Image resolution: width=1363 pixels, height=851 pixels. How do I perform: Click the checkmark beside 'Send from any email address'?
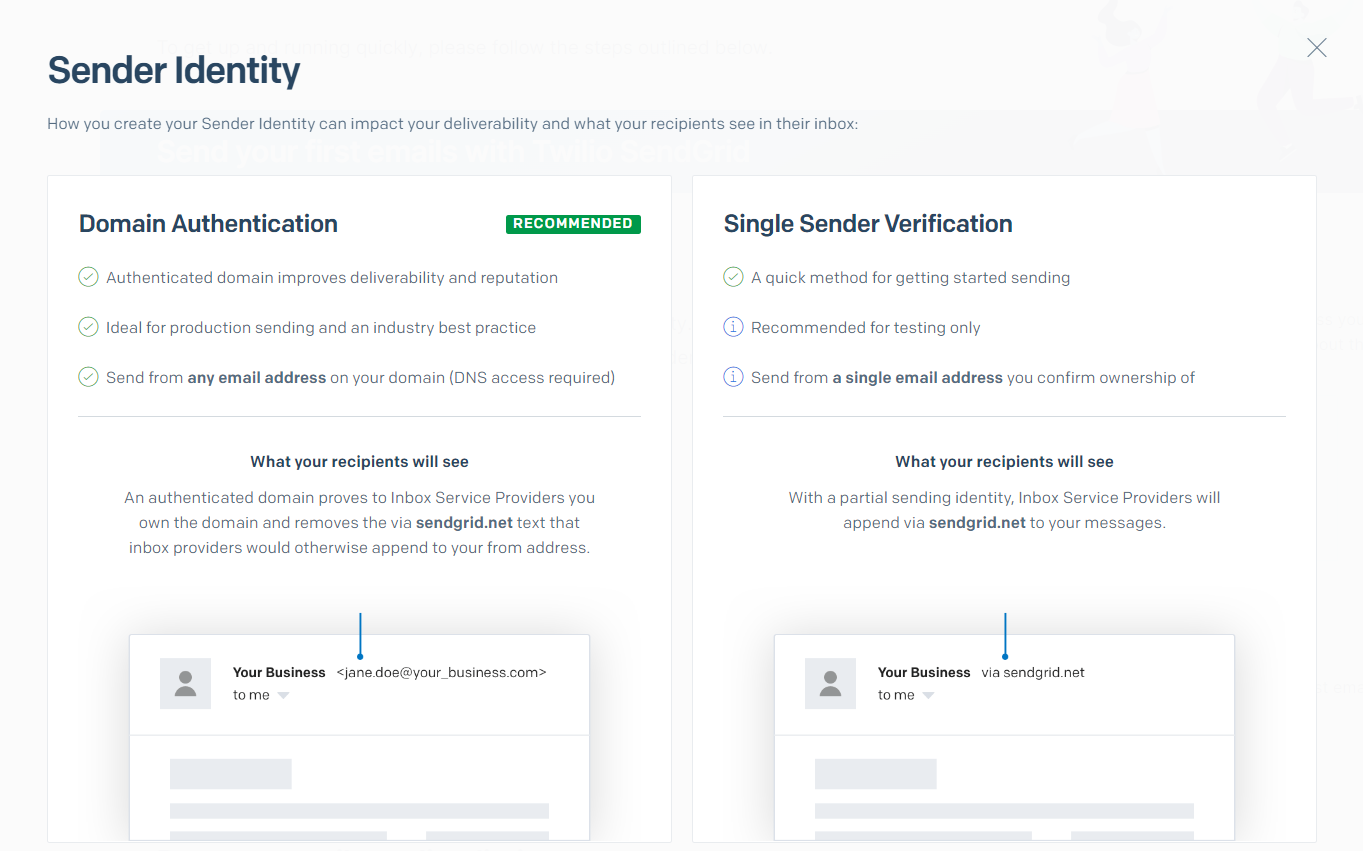click(x=88, y=377)
